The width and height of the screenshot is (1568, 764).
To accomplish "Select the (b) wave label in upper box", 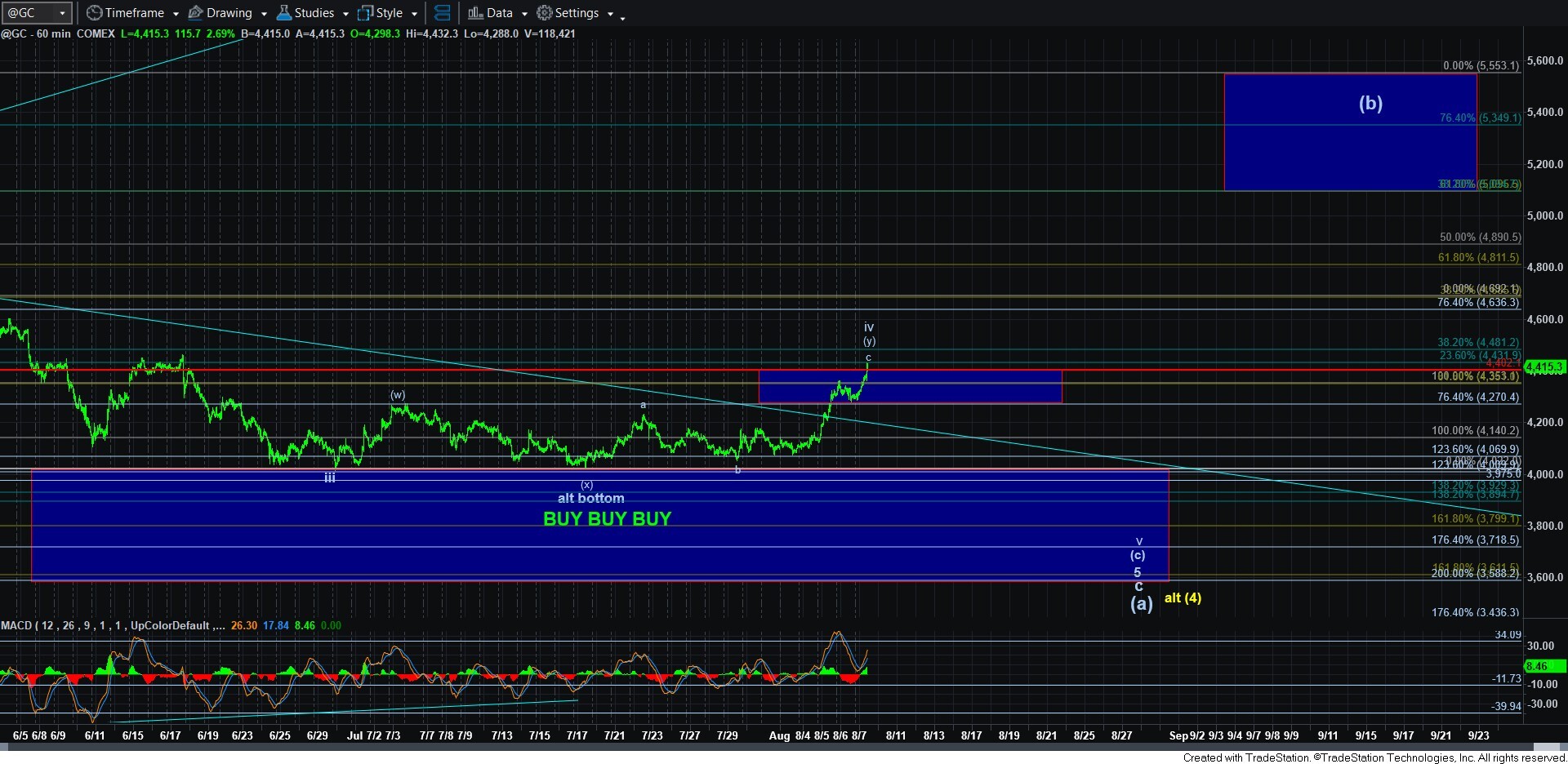I will tap(1370, 103).
